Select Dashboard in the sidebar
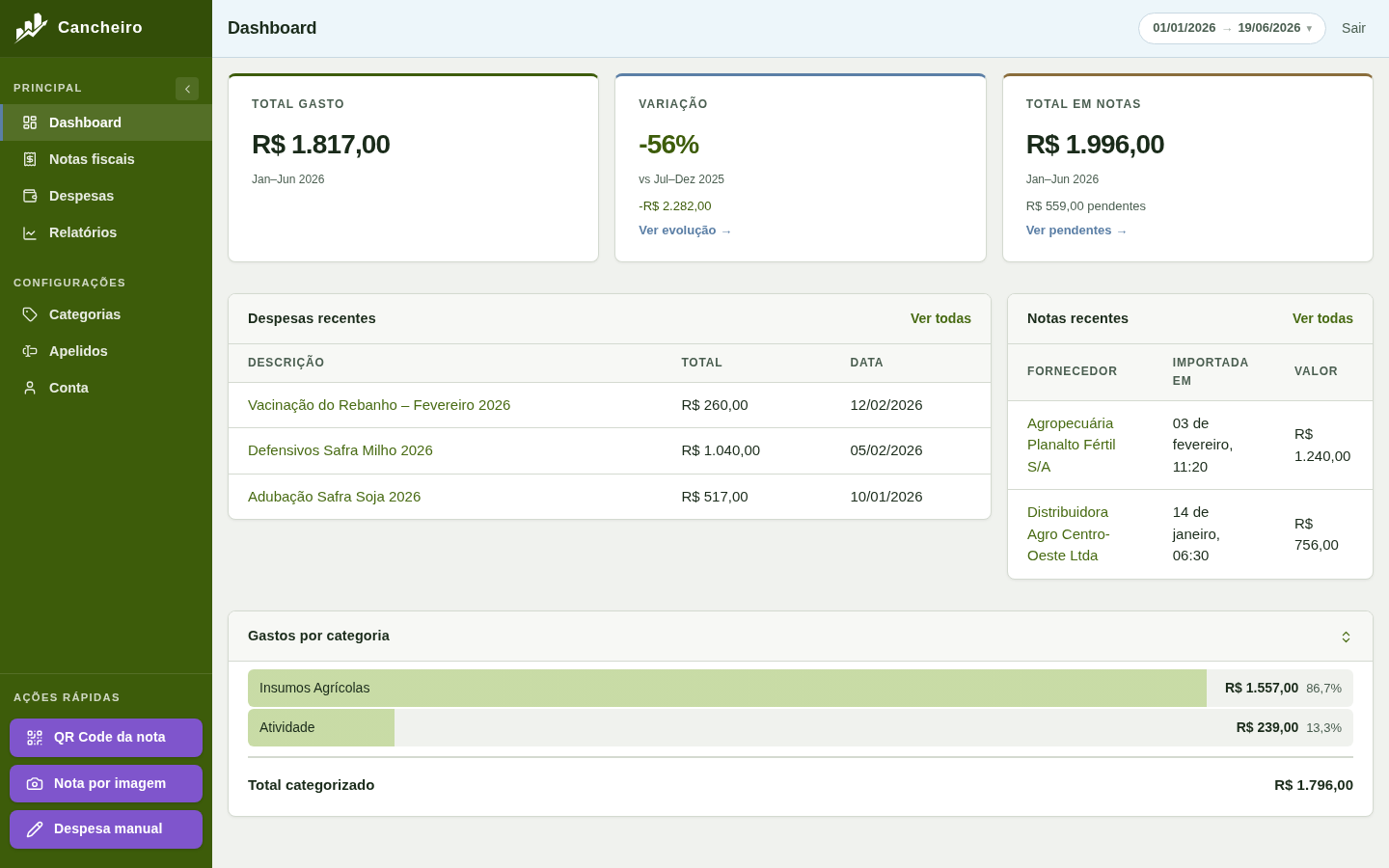This screenshot has height=868, width=1389. coord(106,122)
